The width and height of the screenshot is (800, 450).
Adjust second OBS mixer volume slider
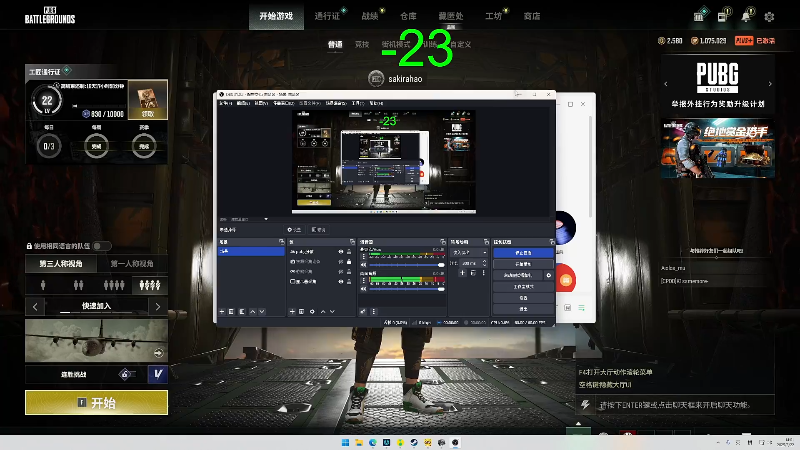407,289
